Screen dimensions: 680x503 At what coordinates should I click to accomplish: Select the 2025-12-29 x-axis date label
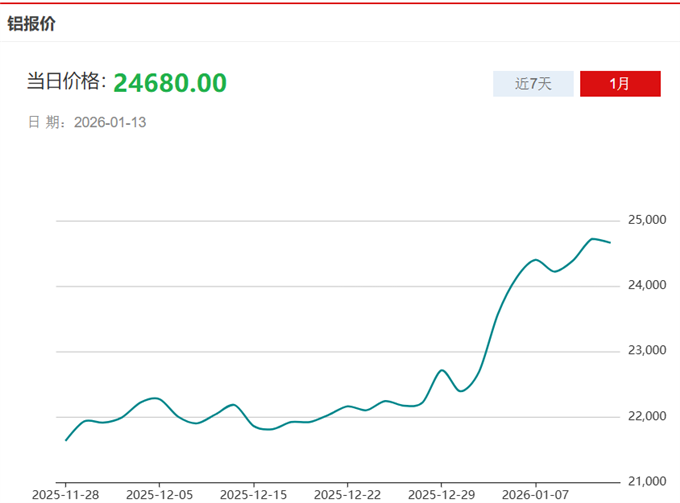[441, 494]
